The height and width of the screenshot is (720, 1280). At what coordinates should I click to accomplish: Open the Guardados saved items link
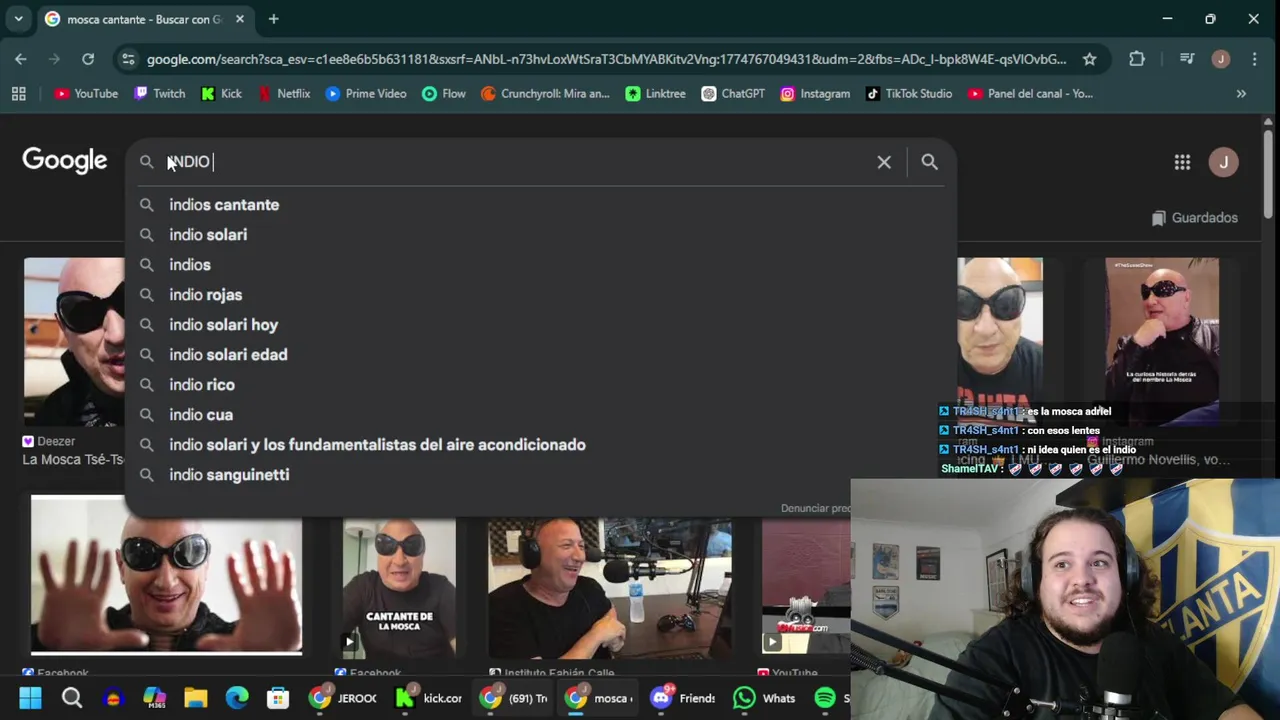pos(1194,218)
